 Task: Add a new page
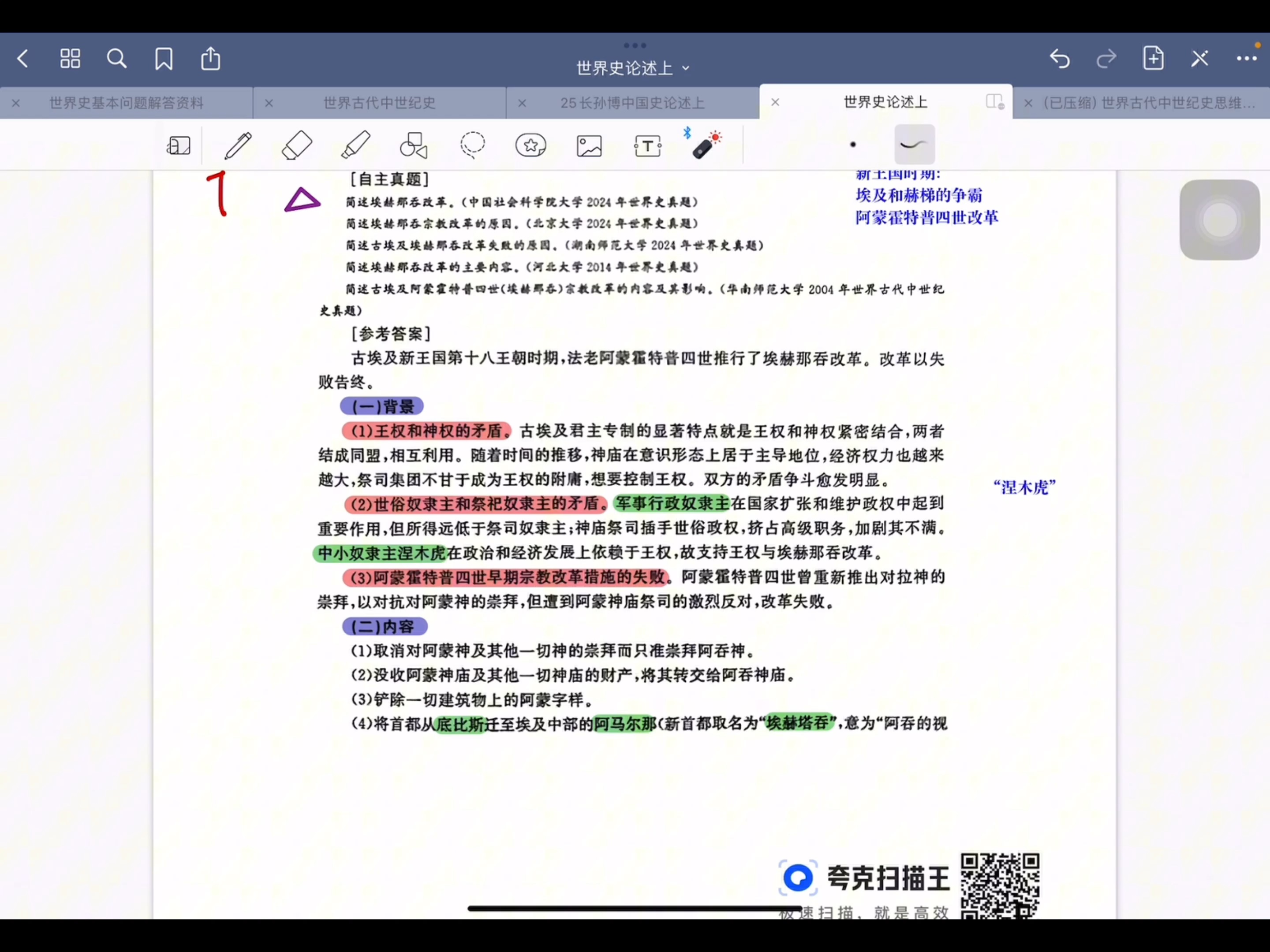coord(1153,58)
